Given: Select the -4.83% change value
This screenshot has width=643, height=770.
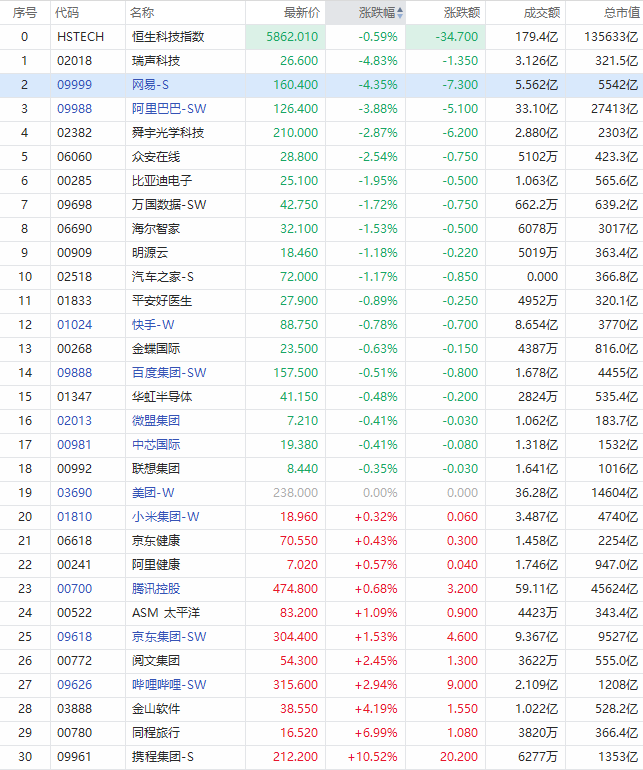Looking at the screenshot, I should pos(378,61).
